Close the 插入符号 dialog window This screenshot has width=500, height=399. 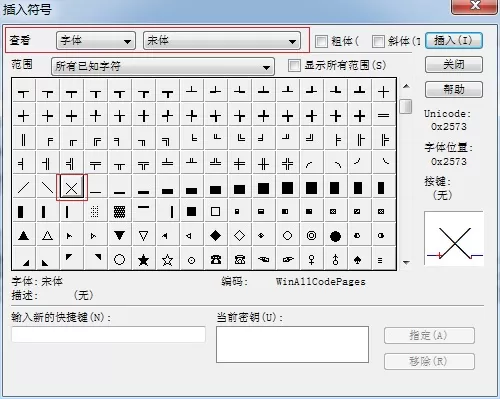pyautogui.click(x=474, y=6)
